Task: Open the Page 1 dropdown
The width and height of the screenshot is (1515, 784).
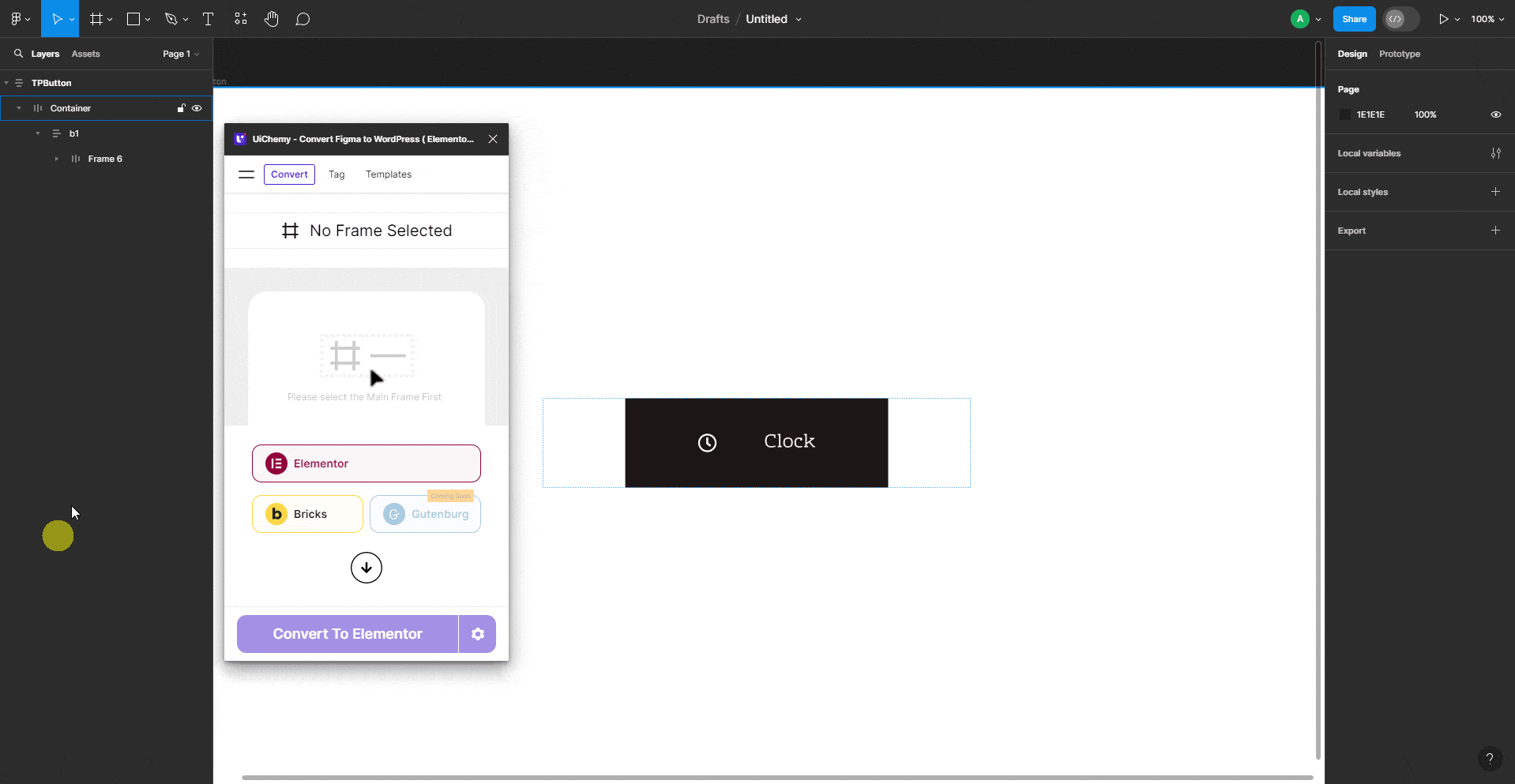Action: pos(181,54)
